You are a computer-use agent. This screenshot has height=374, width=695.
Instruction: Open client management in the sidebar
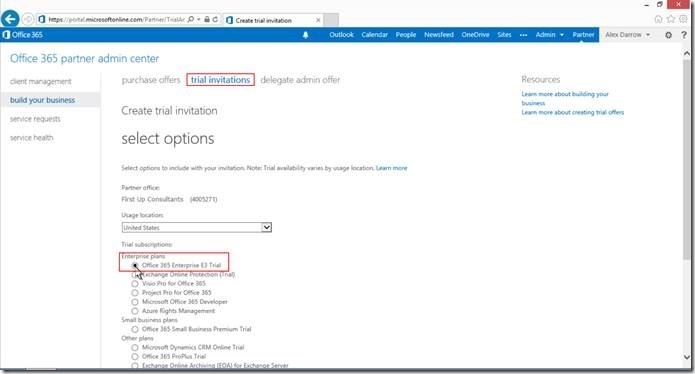point(41,82)
